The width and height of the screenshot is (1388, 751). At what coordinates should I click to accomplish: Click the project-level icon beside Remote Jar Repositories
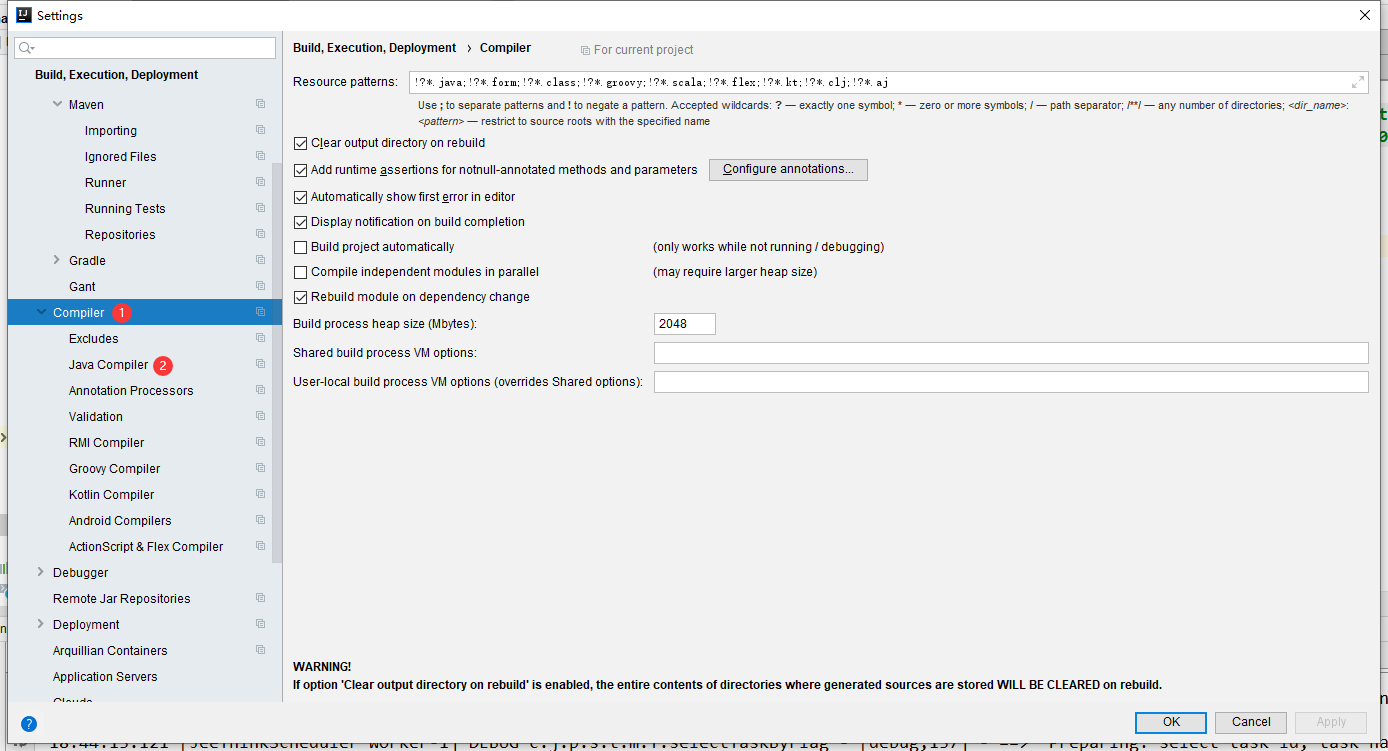coord(260,598)
